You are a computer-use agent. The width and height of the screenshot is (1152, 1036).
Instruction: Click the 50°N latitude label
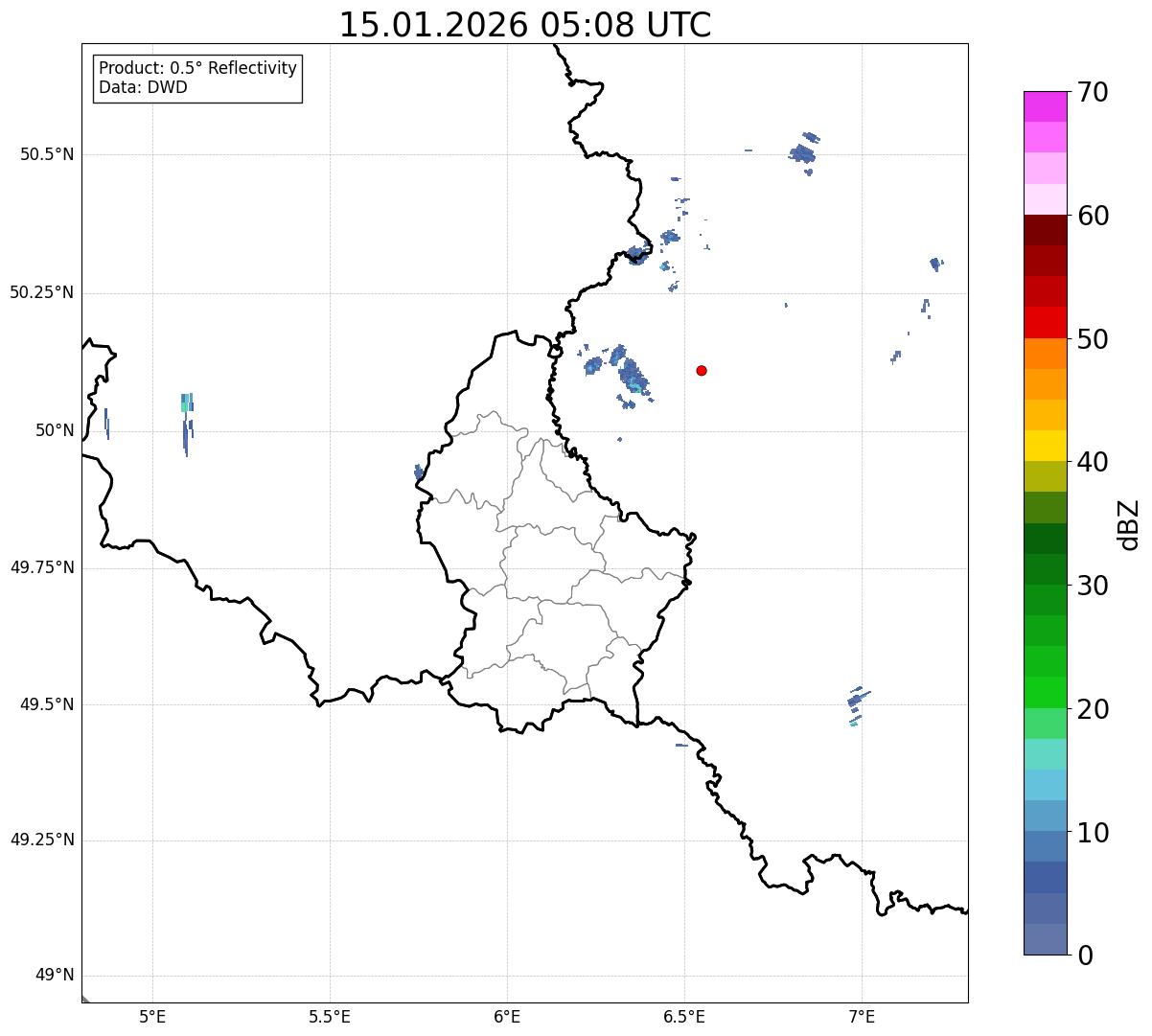[55, 430]
